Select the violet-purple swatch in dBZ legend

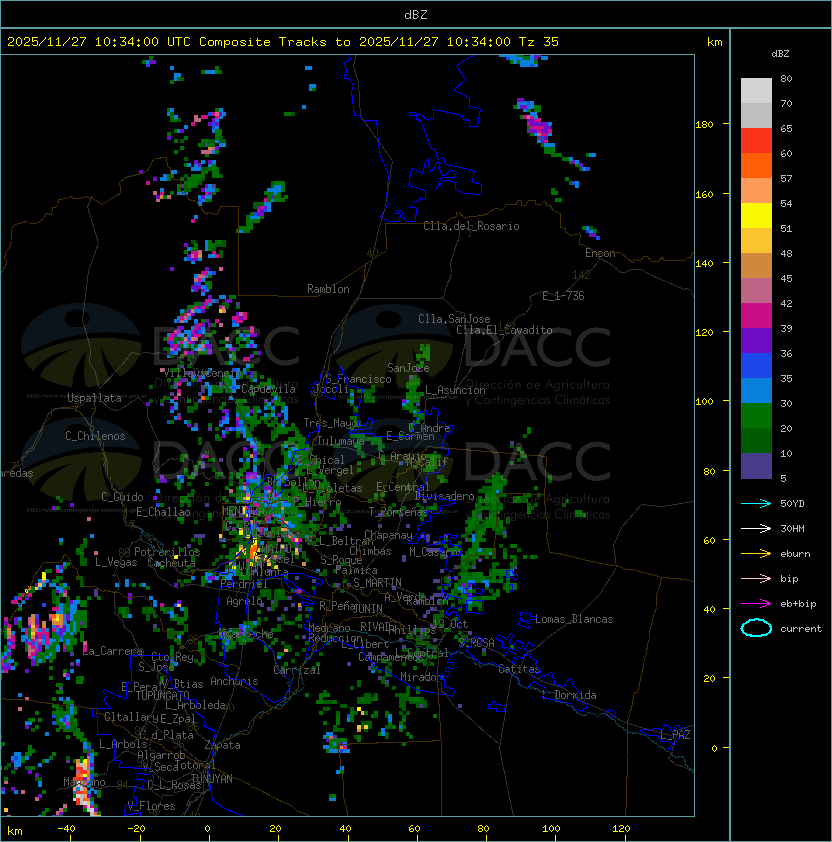[x=756, y=340]
